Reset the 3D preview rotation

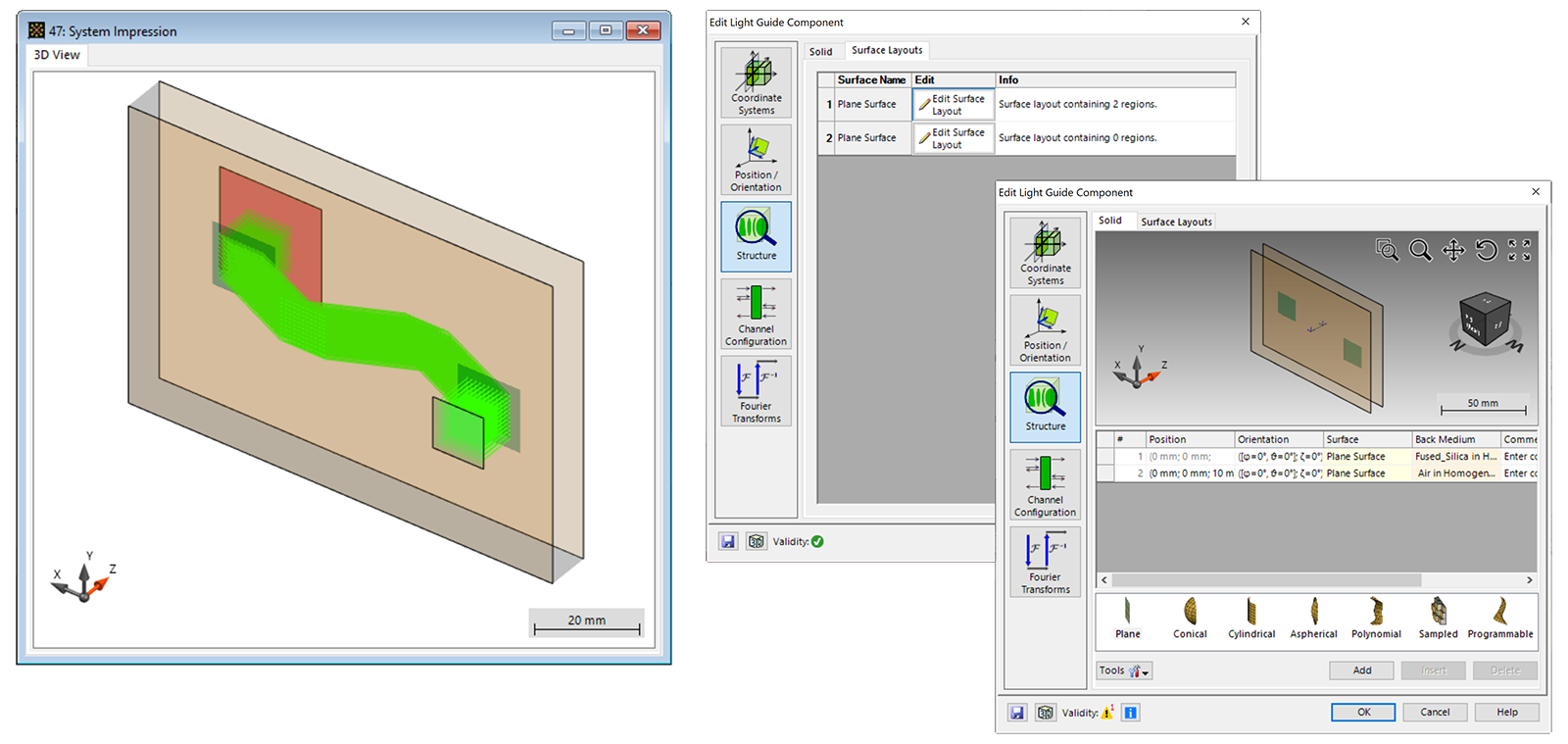tap(1487, 251)
